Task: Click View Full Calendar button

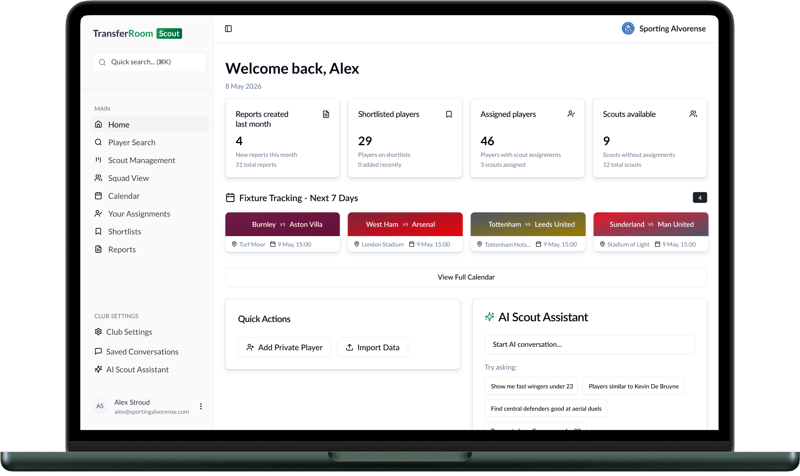Action: (466, 277)
